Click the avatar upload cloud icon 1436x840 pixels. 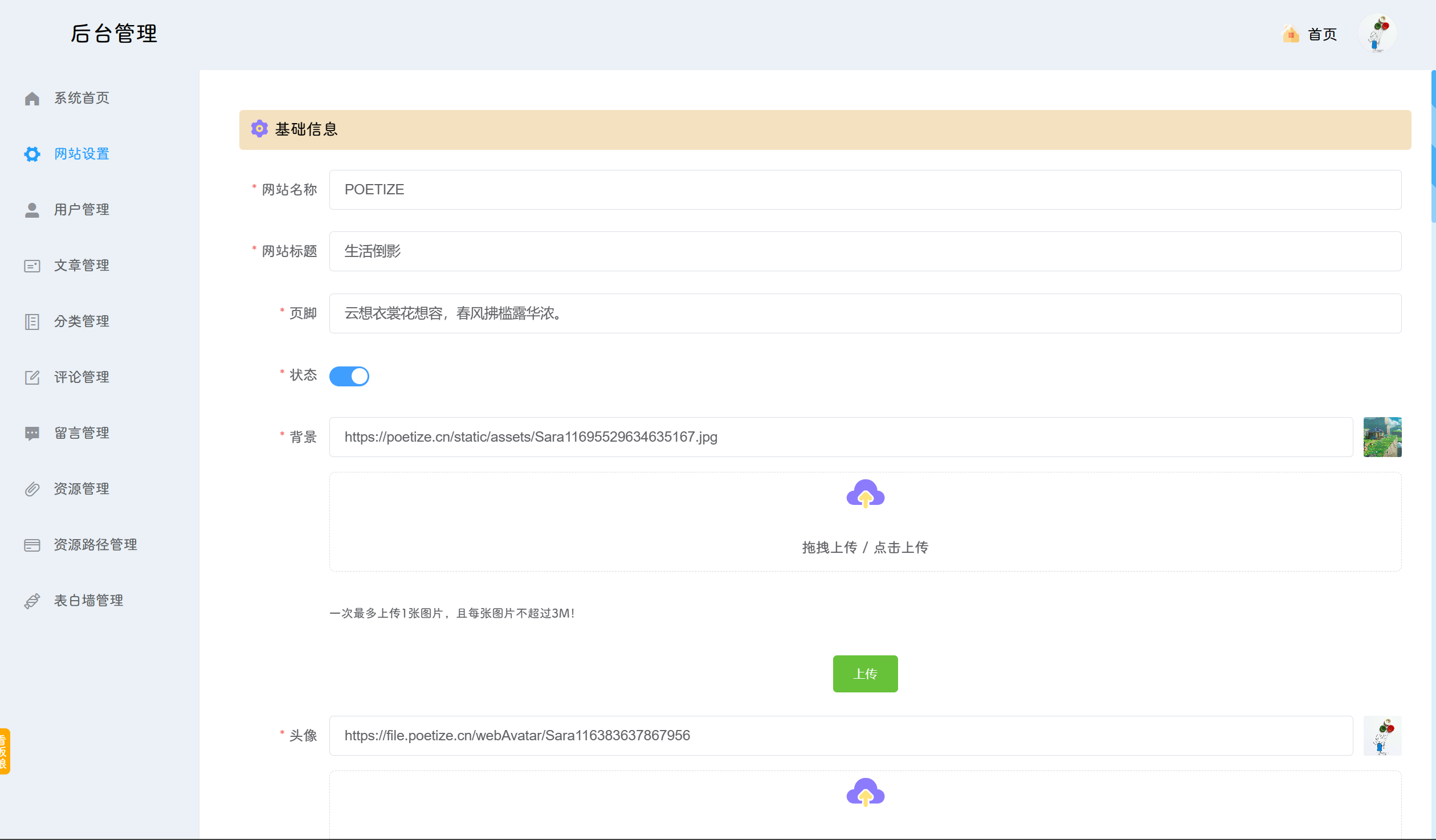pyautogui.click(x=865, y=792)
